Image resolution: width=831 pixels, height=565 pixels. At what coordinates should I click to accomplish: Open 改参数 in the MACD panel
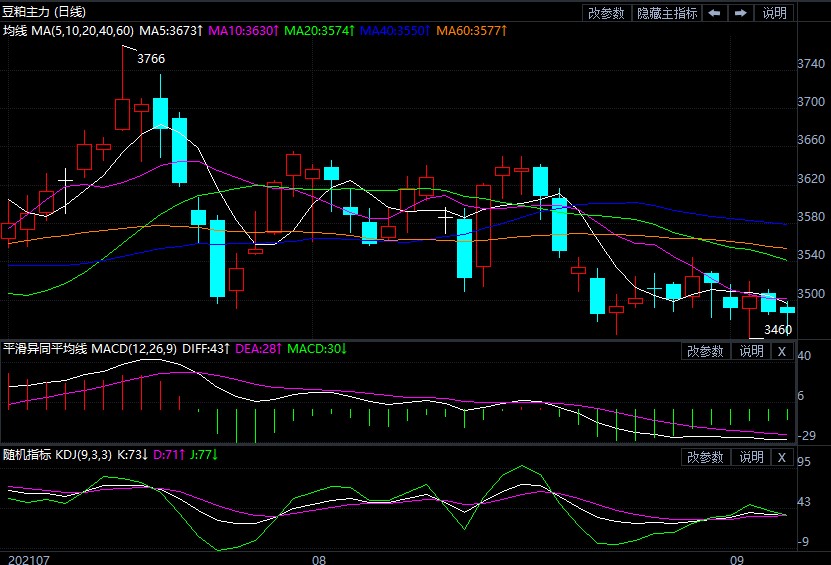[x=705, y=351]
